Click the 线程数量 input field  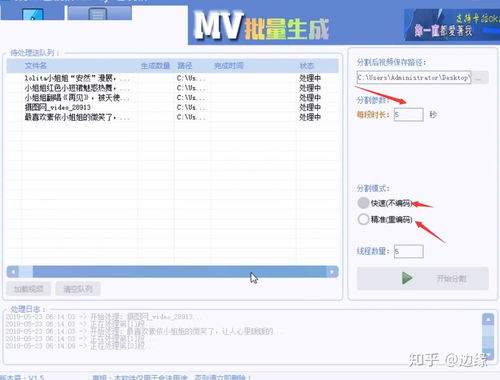(409, 251)
